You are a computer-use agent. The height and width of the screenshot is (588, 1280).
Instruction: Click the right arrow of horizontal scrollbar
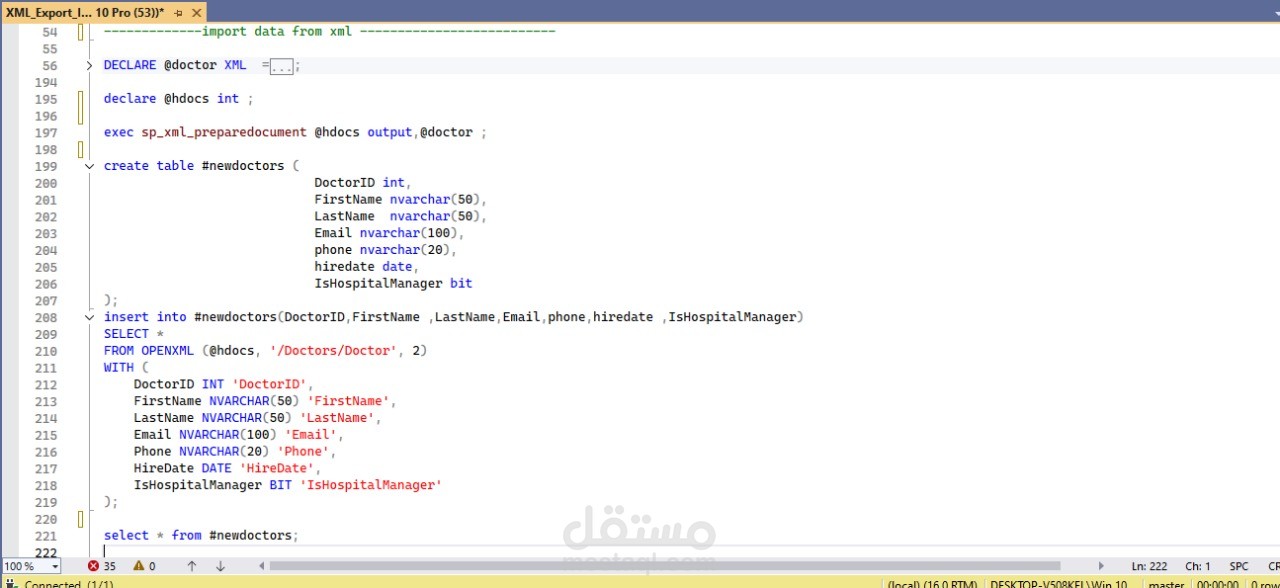(x=1102, y=566)
